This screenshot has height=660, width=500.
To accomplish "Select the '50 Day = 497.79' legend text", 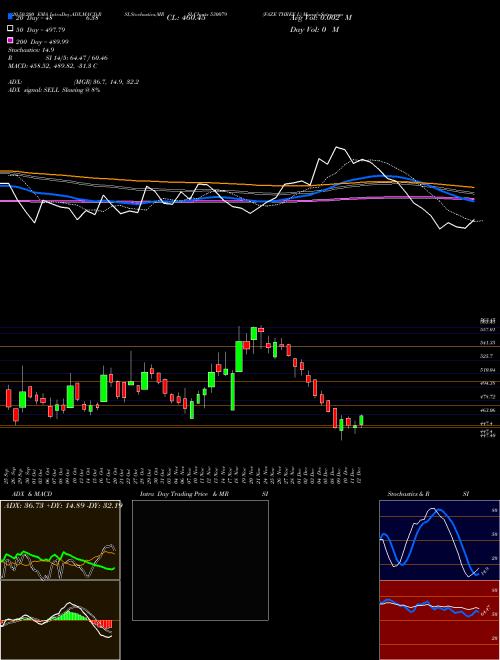I will click(40, 30).
